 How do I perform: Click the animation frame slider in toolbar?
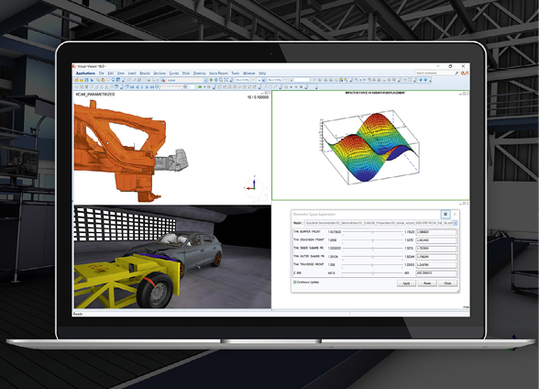tap(172, 87)
